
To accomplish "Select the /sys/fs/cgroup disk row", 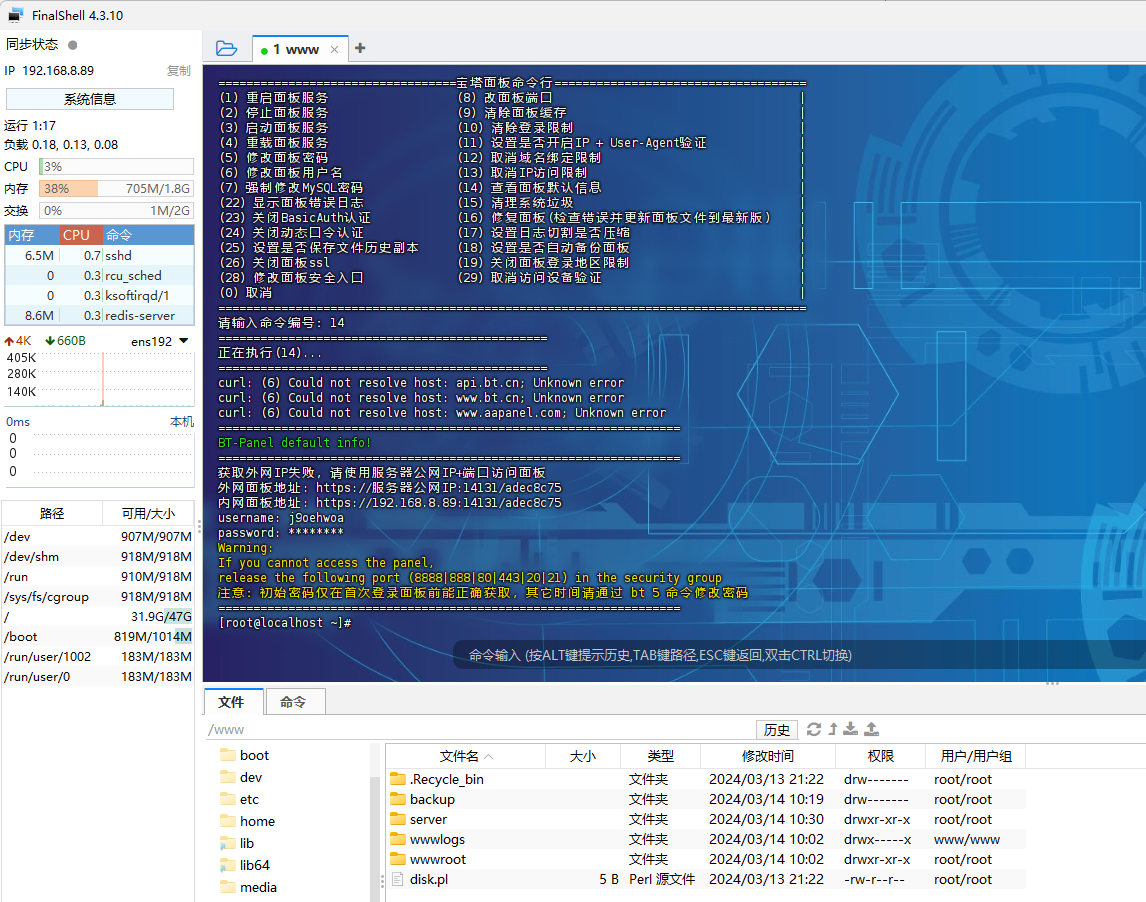I will point(98,597).
